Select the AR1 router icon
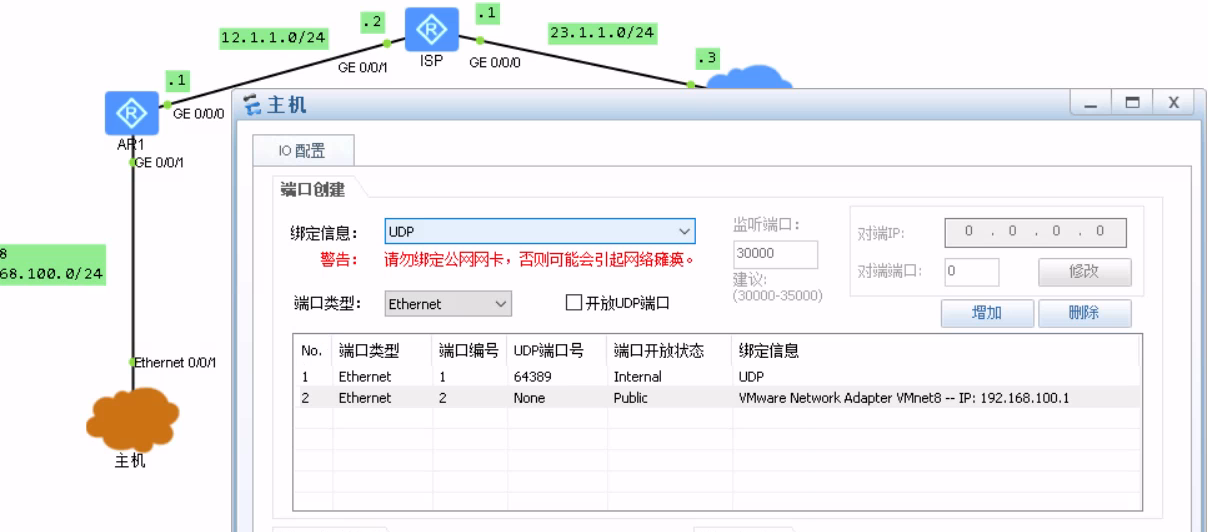Screen dimensions: 1208x532 (x=130, y=113)
